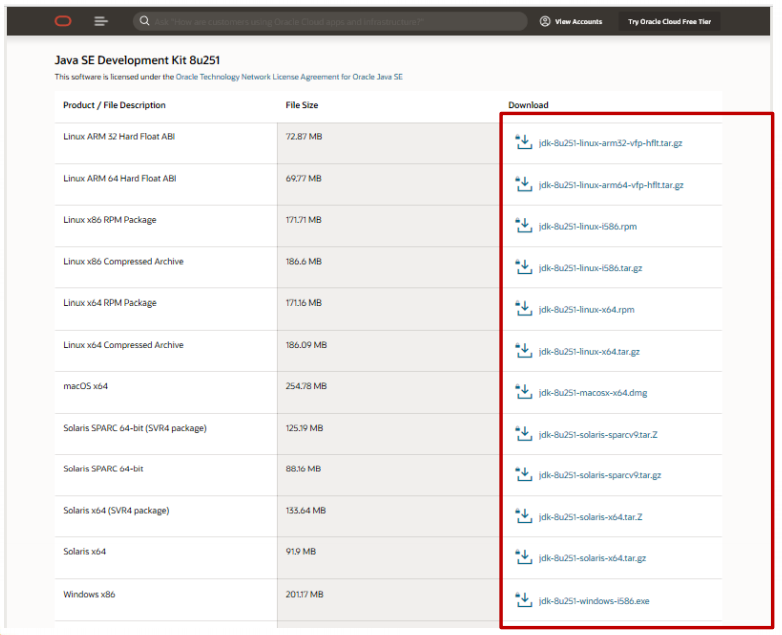This screenshot has height=635, width=782.
Task: Click Download column header
Action: 528,105
